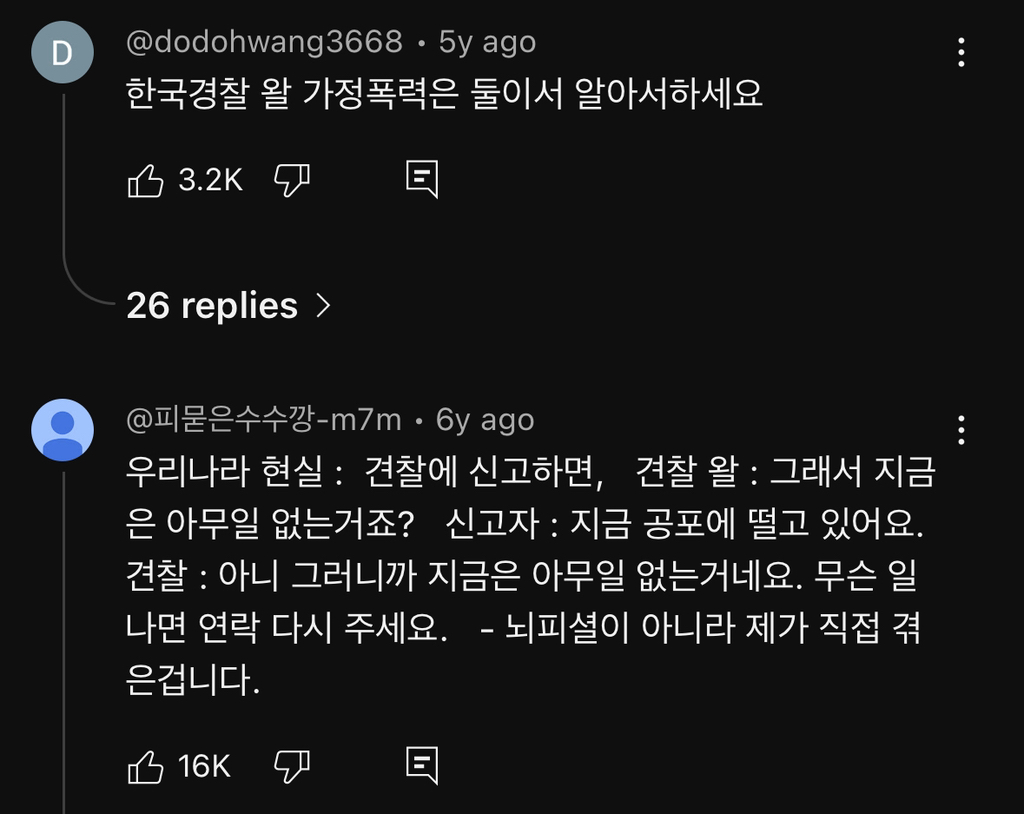1024x814 pixels.
Task: Click the 3.2K like count
Action: click(210, 180)
